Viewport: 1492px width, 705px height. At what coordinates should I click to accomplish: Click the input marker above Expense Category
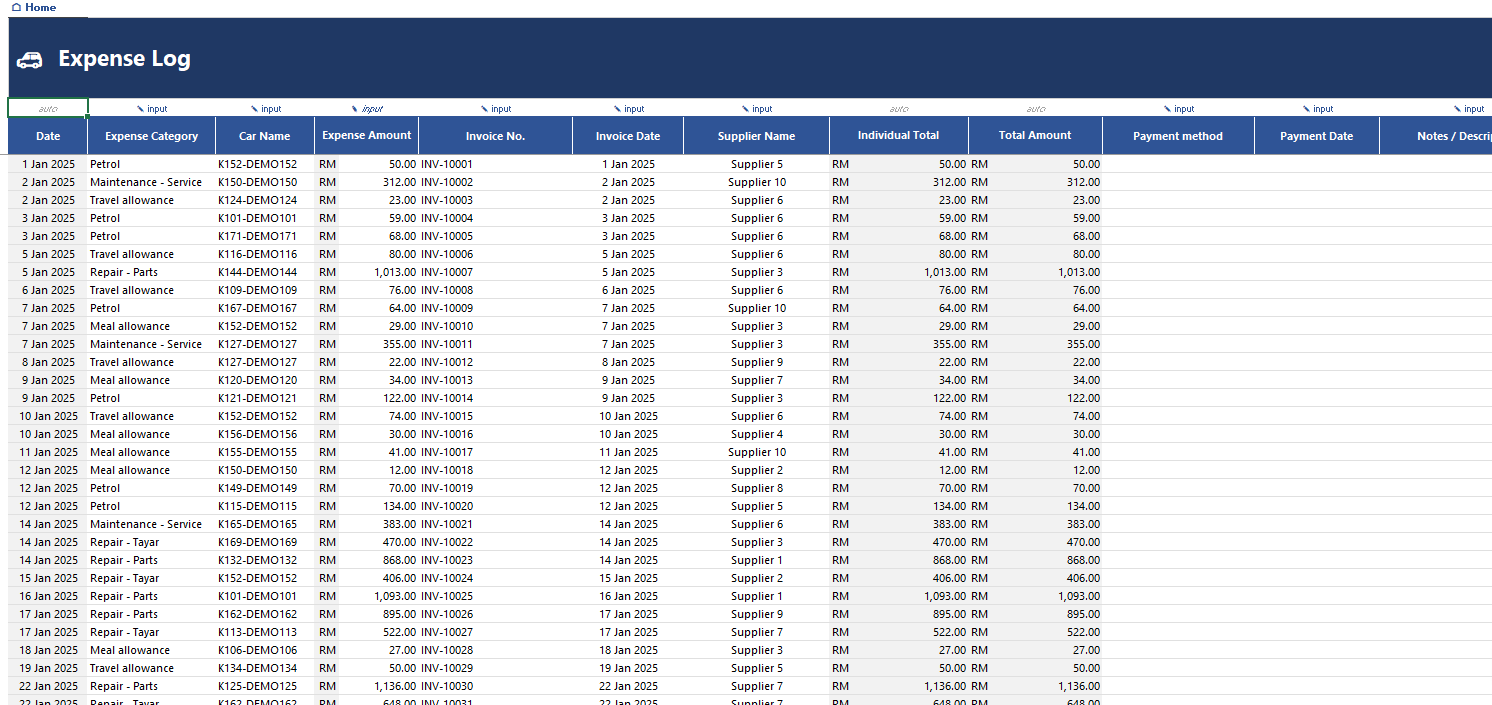(x=152, y=109)
